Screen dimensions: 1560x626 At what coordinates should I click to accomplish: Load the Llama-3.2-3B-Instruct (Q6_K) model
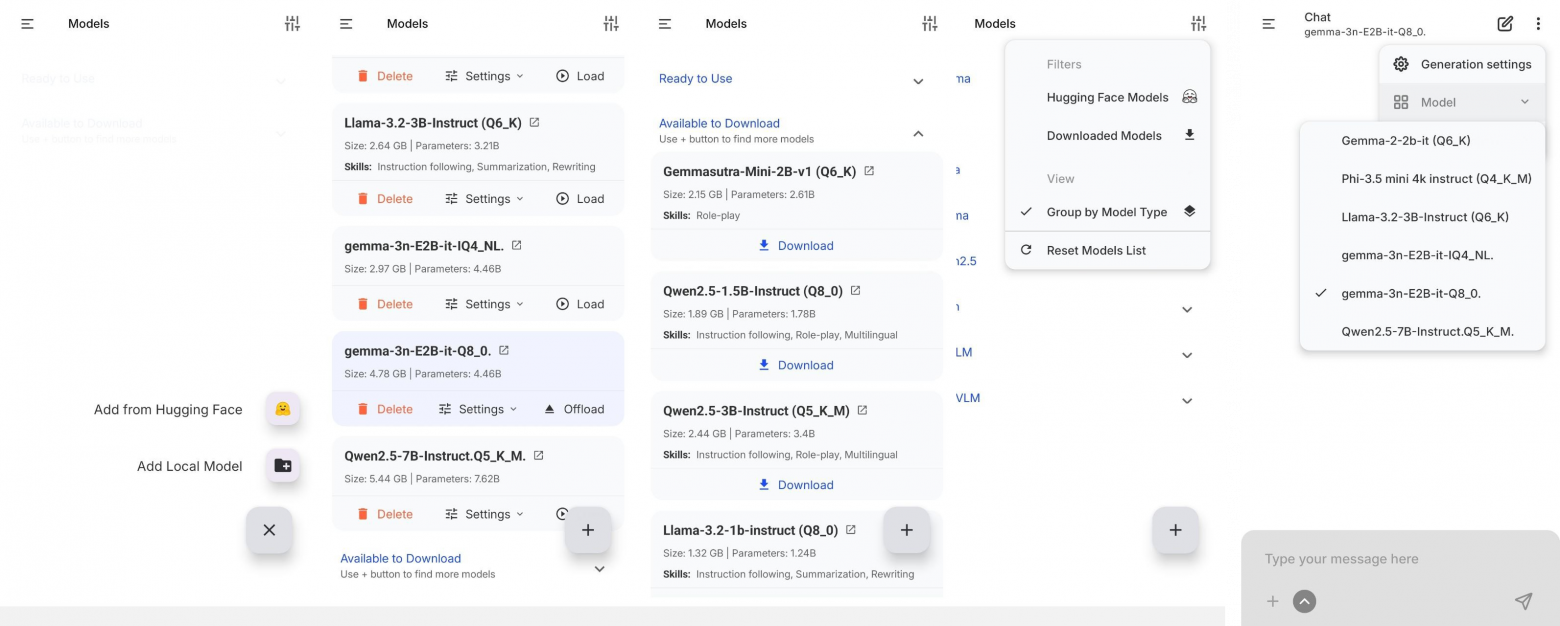580,199
